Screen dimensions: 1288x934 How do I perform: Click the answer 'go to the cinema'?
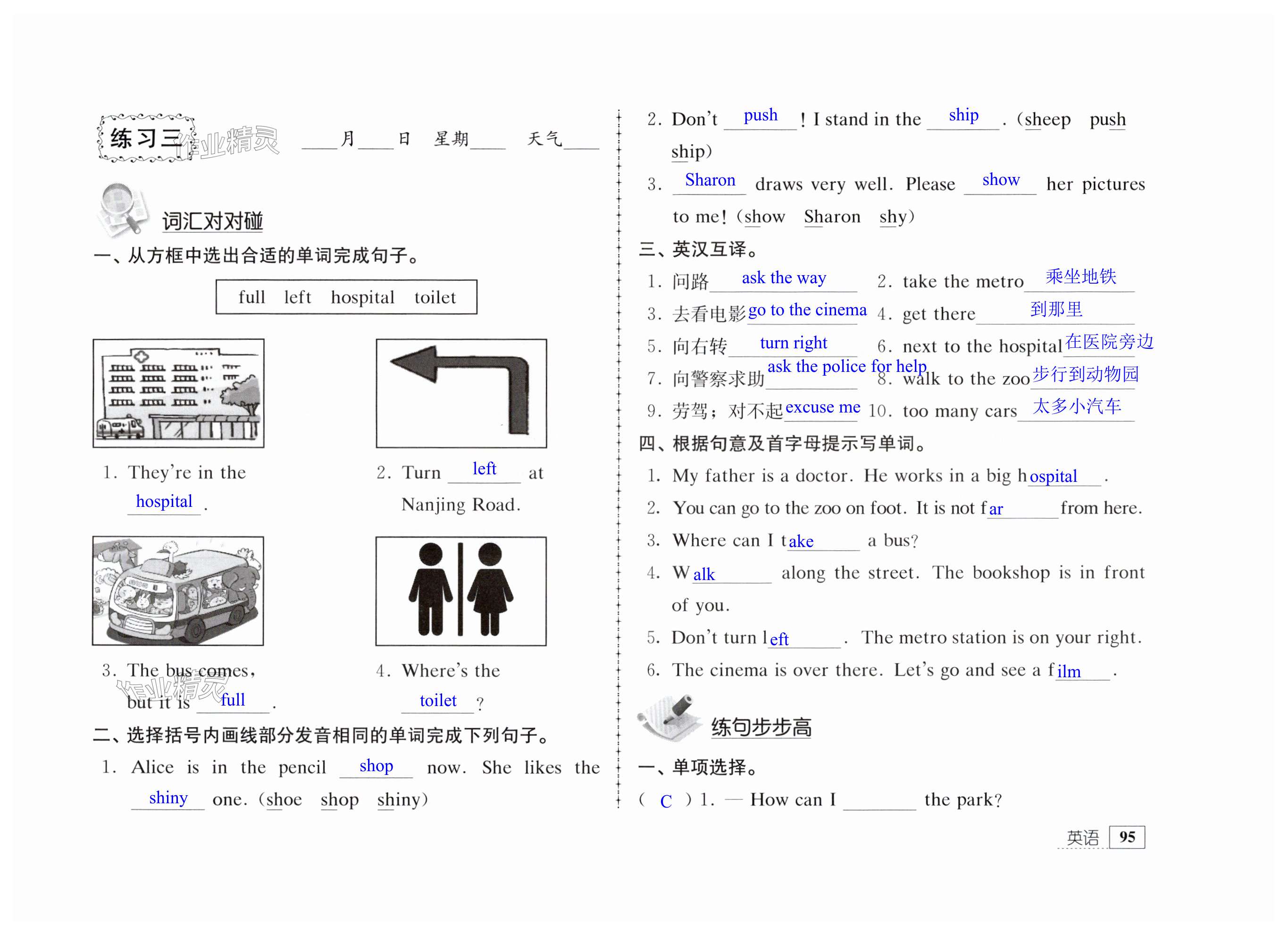(807, 310)
